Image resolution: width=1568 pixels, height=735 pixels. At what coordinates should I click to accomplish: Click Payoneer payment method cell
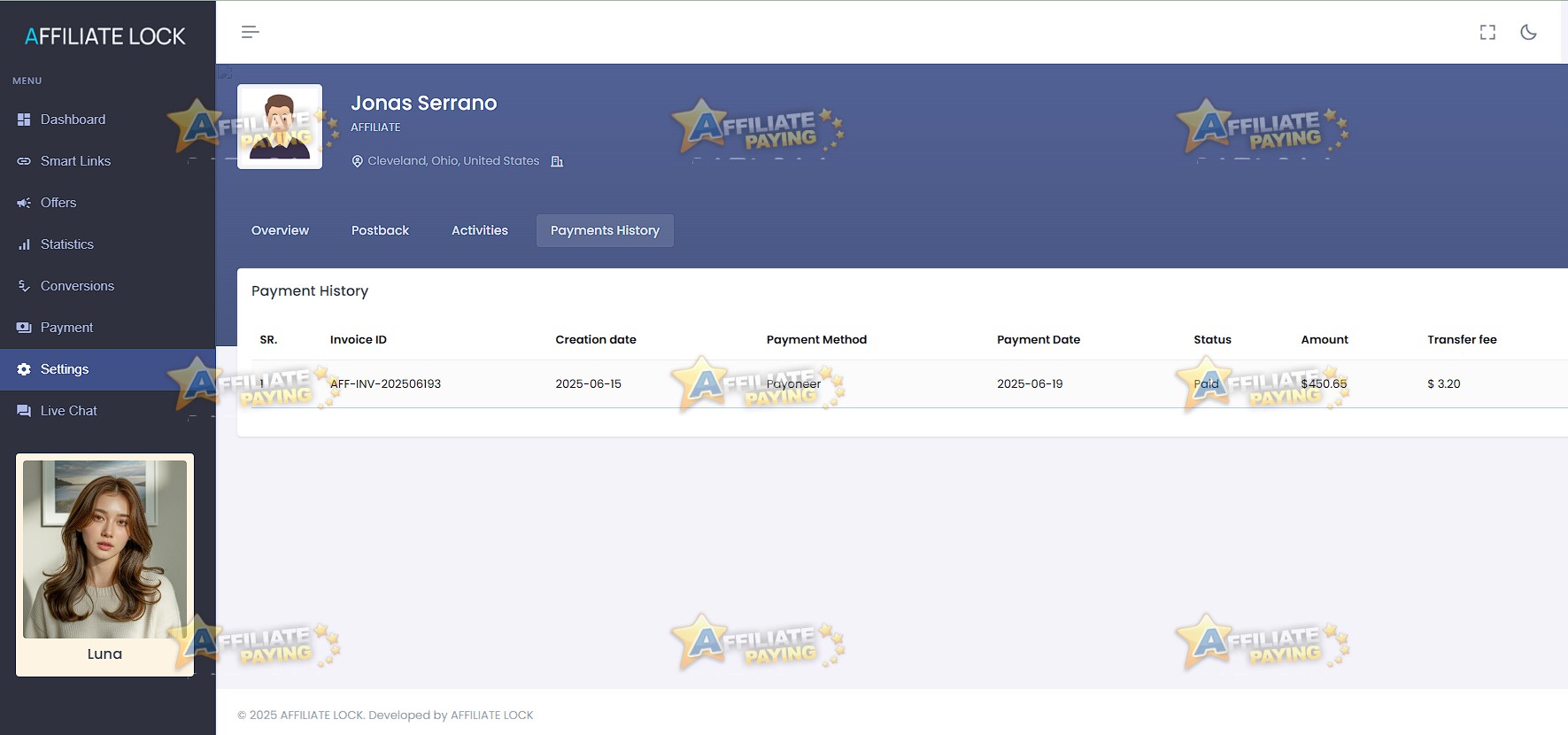point(793,383)
